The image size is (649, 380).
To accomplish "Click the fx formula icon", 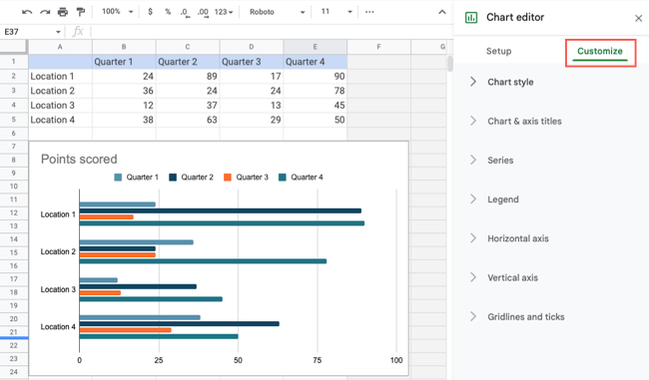I will [78, 31].
